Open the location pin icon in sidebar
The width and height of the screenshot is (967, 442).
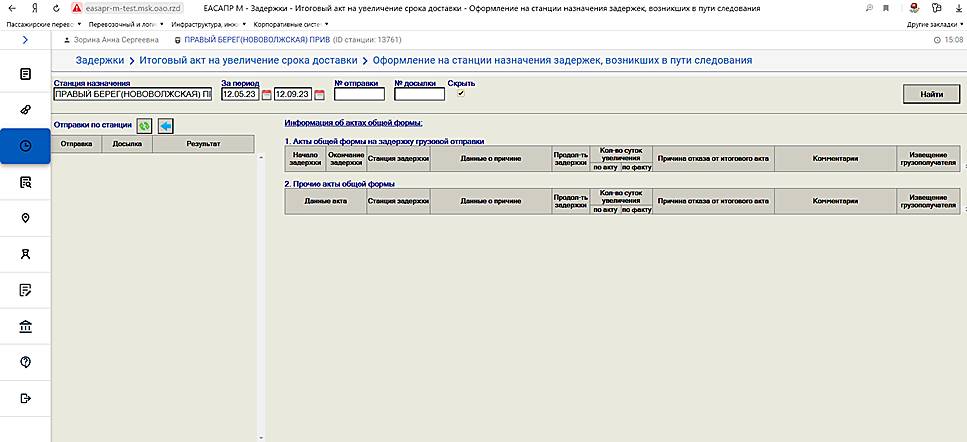pyautogui.click(x=25, y=218)
